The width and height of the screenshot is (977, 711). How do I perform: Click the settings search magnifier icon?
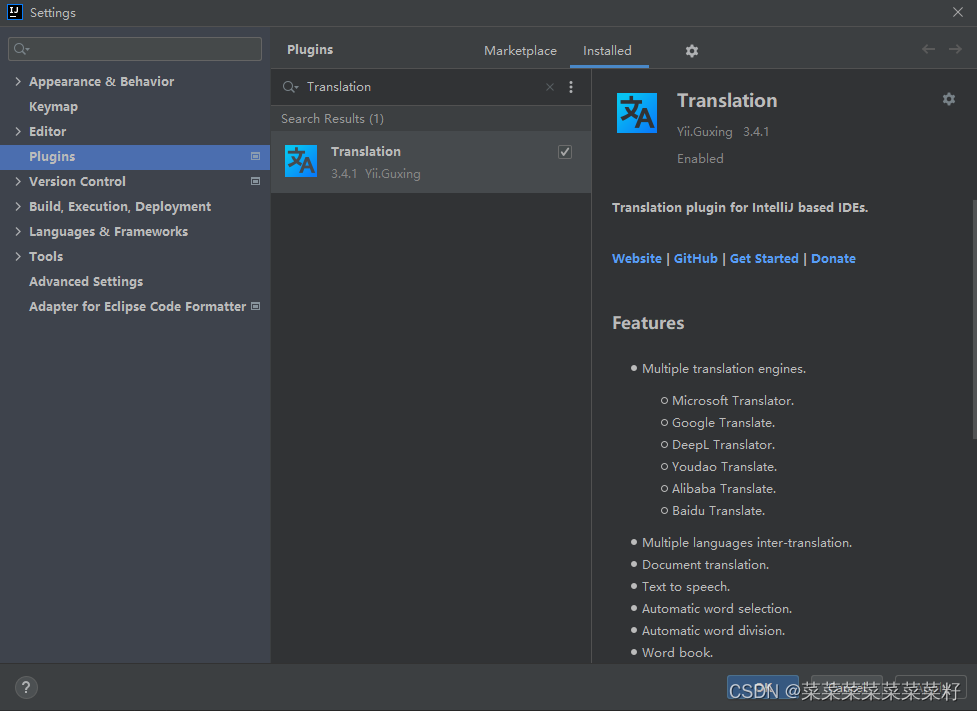(x=21, y=49)
